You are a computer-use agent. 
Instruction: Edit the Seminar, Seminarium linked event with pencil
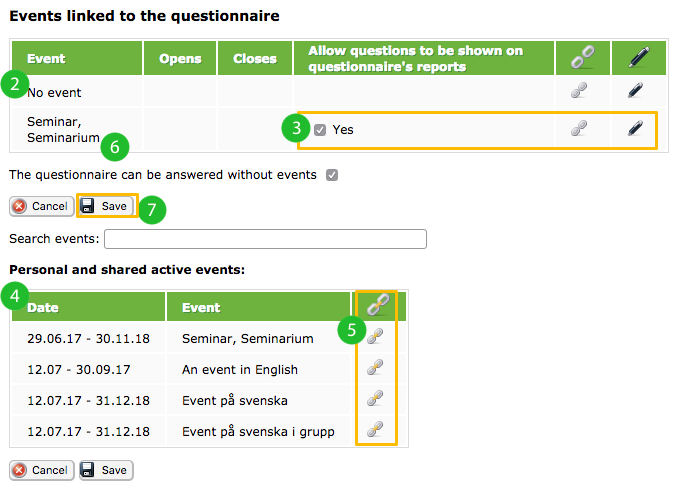[x=635, y=129]
